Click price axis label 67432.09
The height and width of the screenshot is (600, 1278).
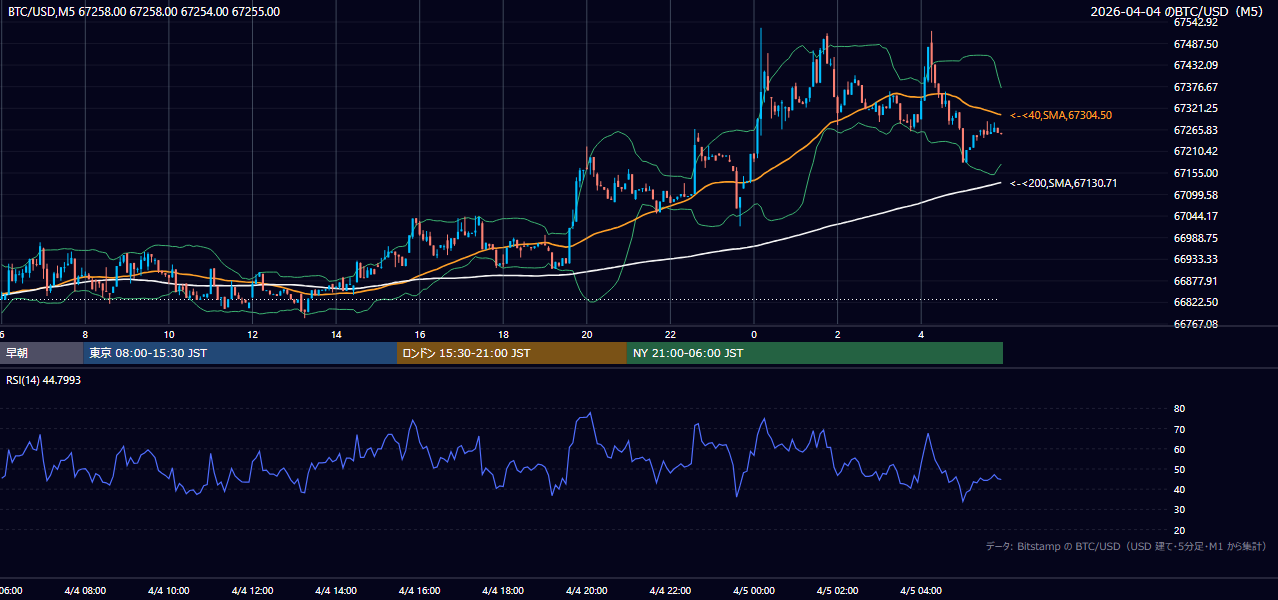pos(1195,65)
